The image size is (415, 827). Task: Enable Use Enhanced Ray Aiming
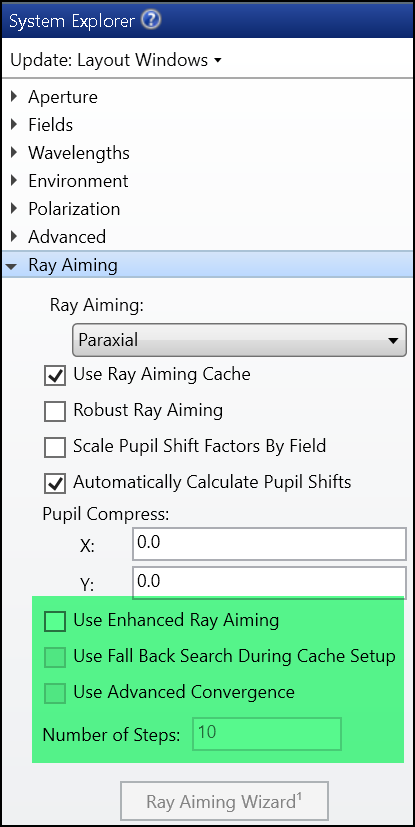(55, 621)
